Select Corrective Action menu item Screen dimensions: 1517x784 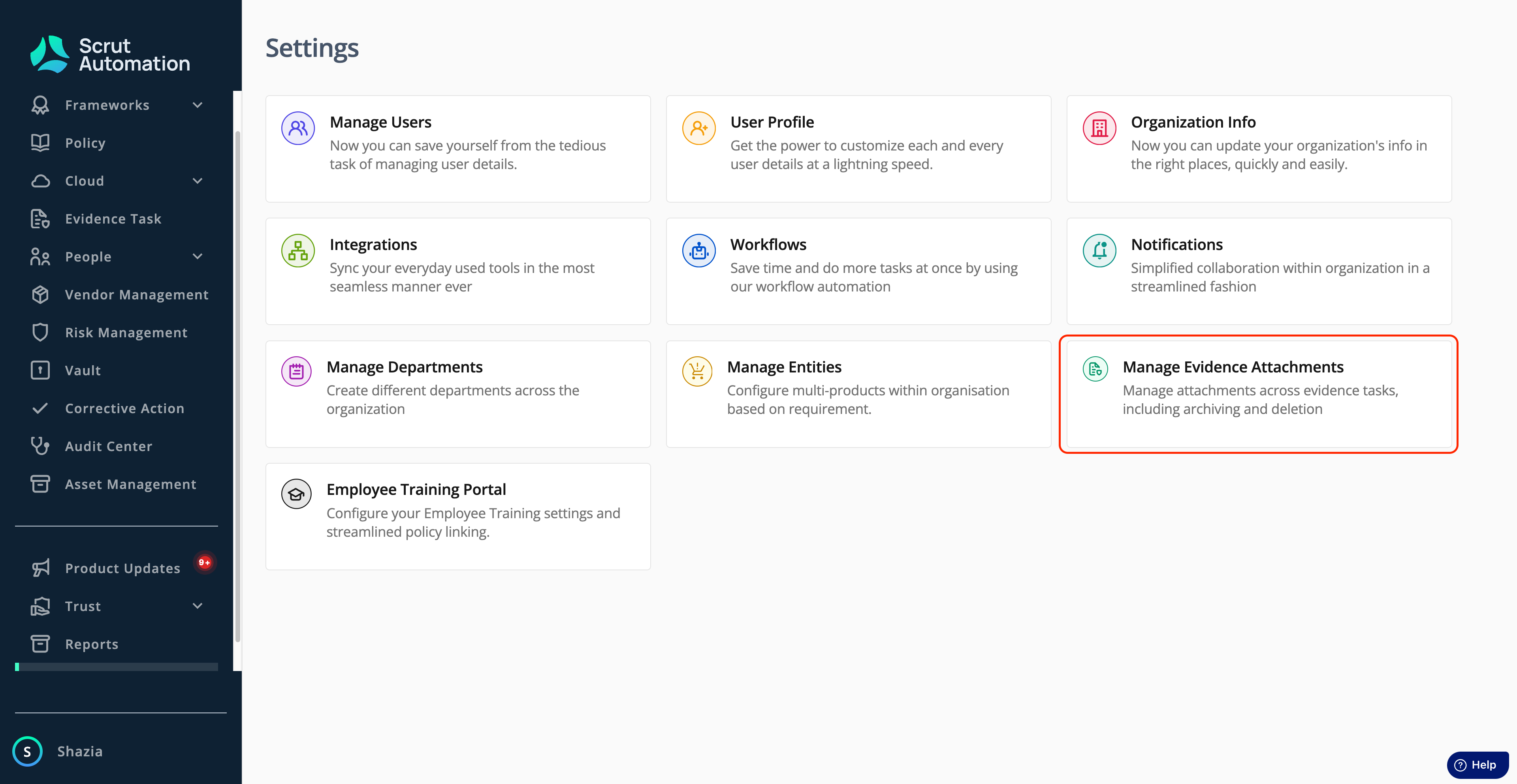[125, 408]
